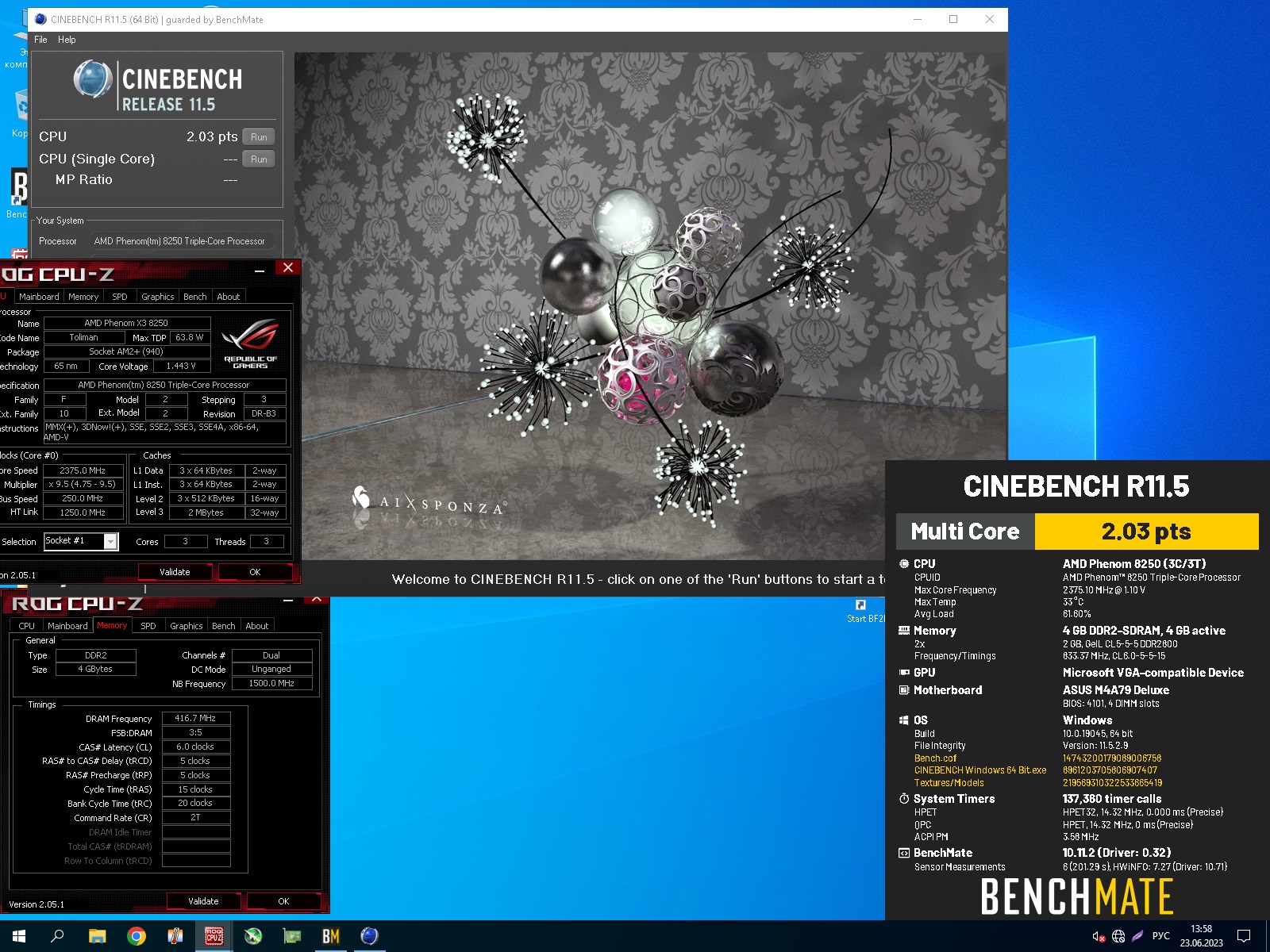Screen dimensions: 1270x952
Task: Click the rendered AIXSPONZA benchmark image
Action: (650, 306)
